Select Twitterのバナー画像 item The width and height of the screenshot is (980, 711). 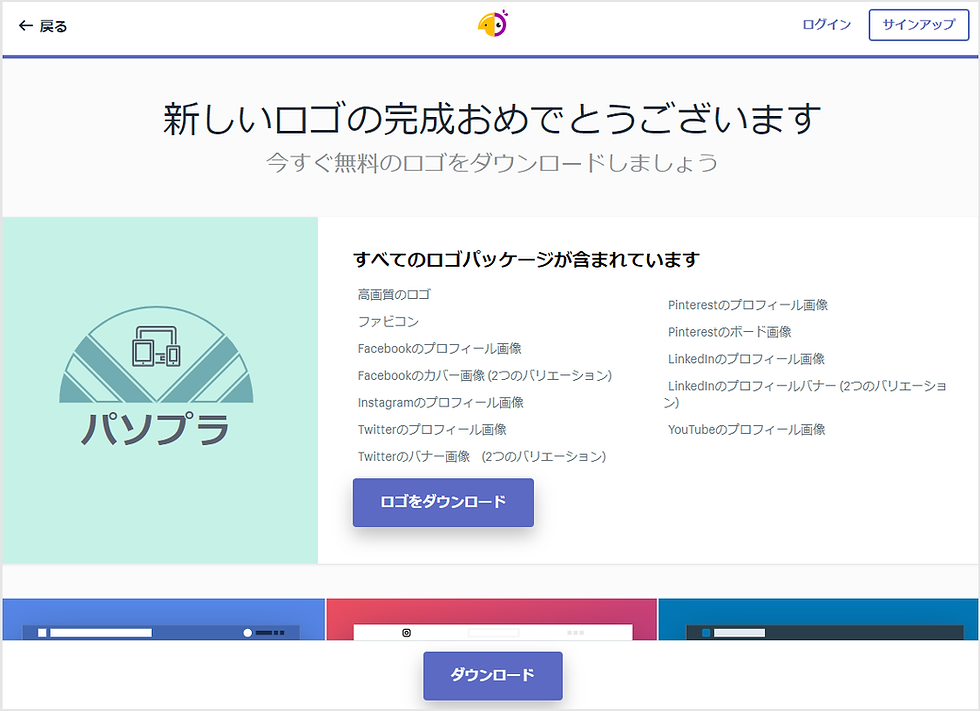click(x=482, y=456)
